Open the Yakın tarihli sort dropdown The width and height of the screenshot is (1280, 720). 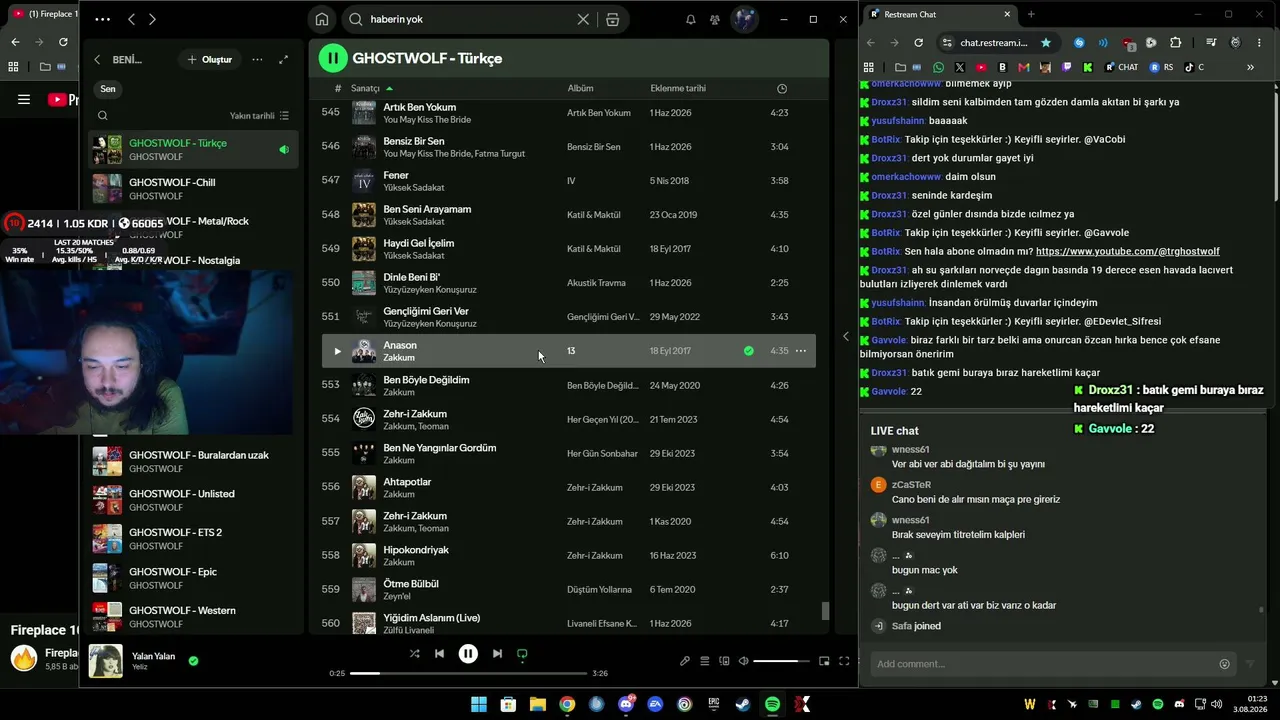[259, 116]
